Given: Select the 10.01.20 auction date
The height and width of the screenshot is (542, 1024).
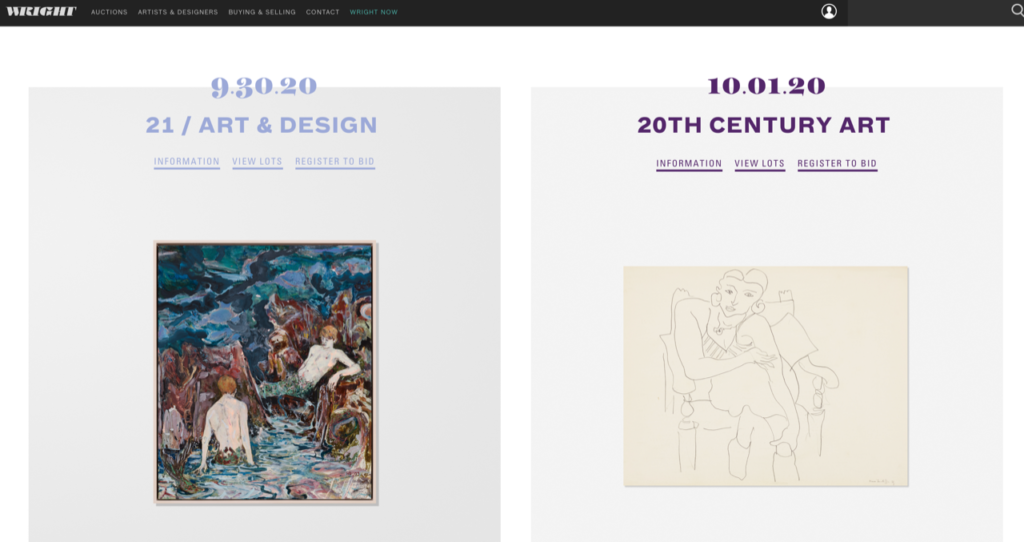Looking at the screenshot, I should (766, 86).
